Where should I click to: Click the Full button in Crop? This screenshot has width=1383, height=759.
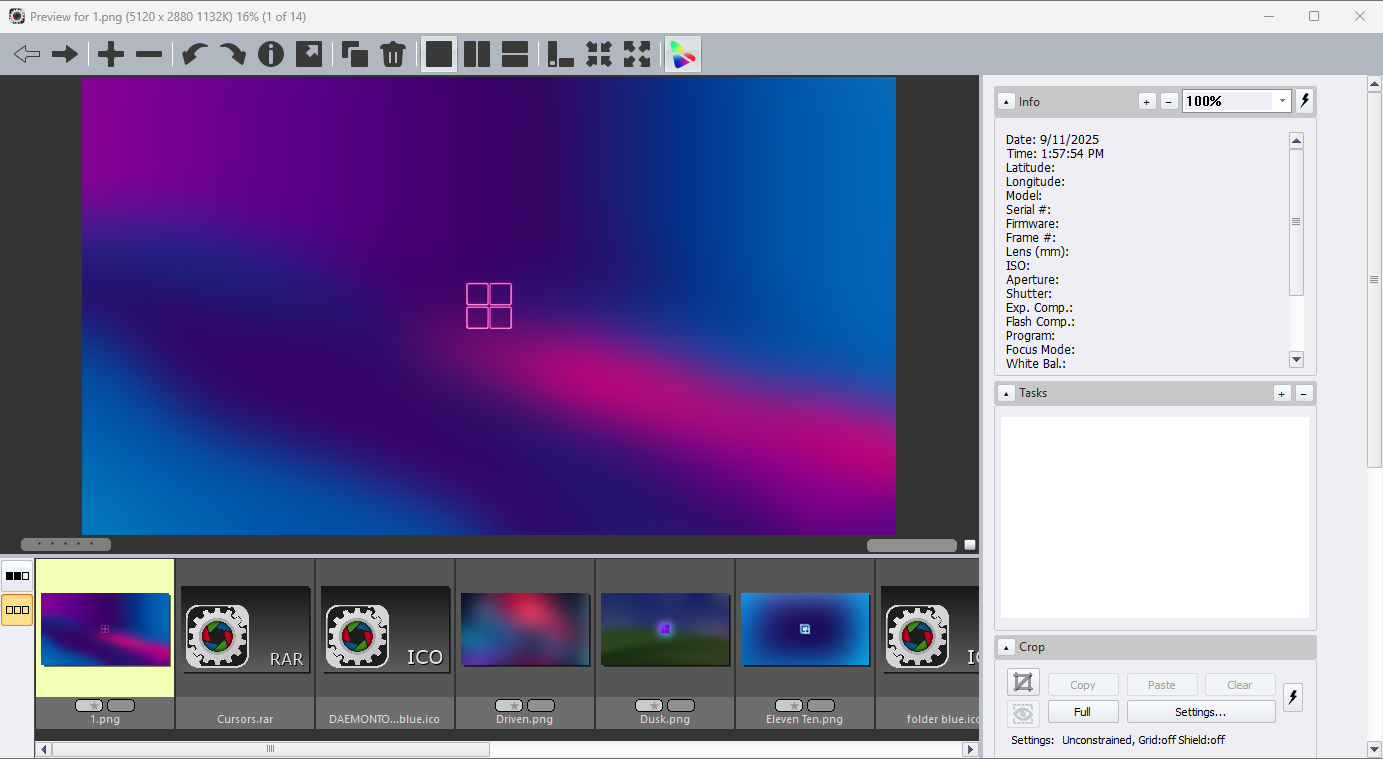pos(1082,712)
